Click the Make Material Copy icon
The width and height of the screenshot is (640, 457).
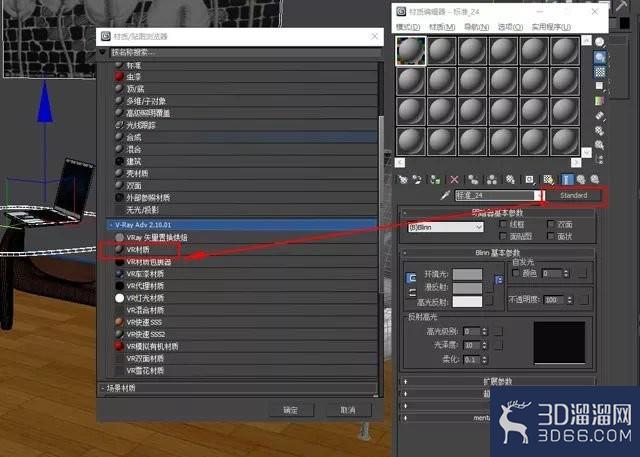point(473,179)
